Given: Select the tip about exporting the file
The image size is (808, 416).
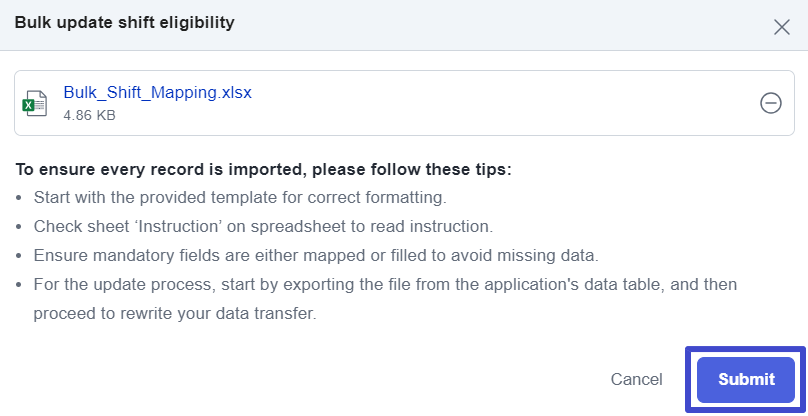Looking at the screenshot, I should coord(385,284).
